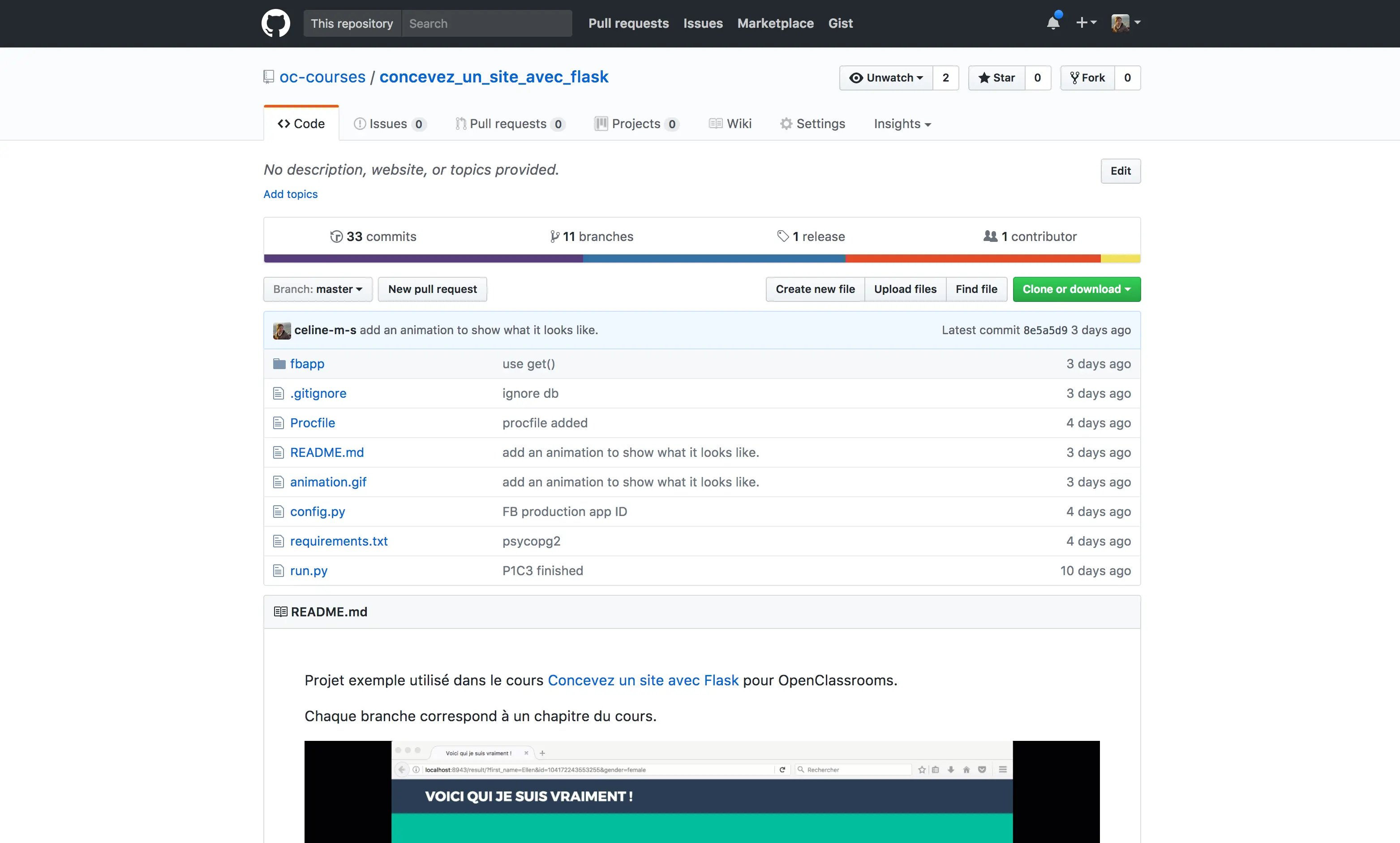Star the repository
The height and width of the screenshot is (843, 1400).
(x=996, y=78)
